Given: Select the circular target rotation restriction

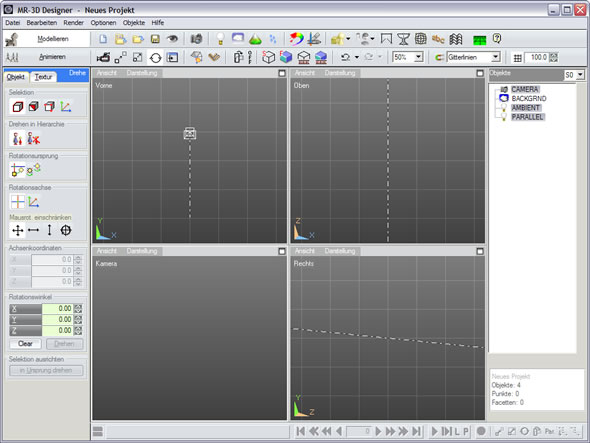Looking at the screenshot, I should click(x=65, y=230).
